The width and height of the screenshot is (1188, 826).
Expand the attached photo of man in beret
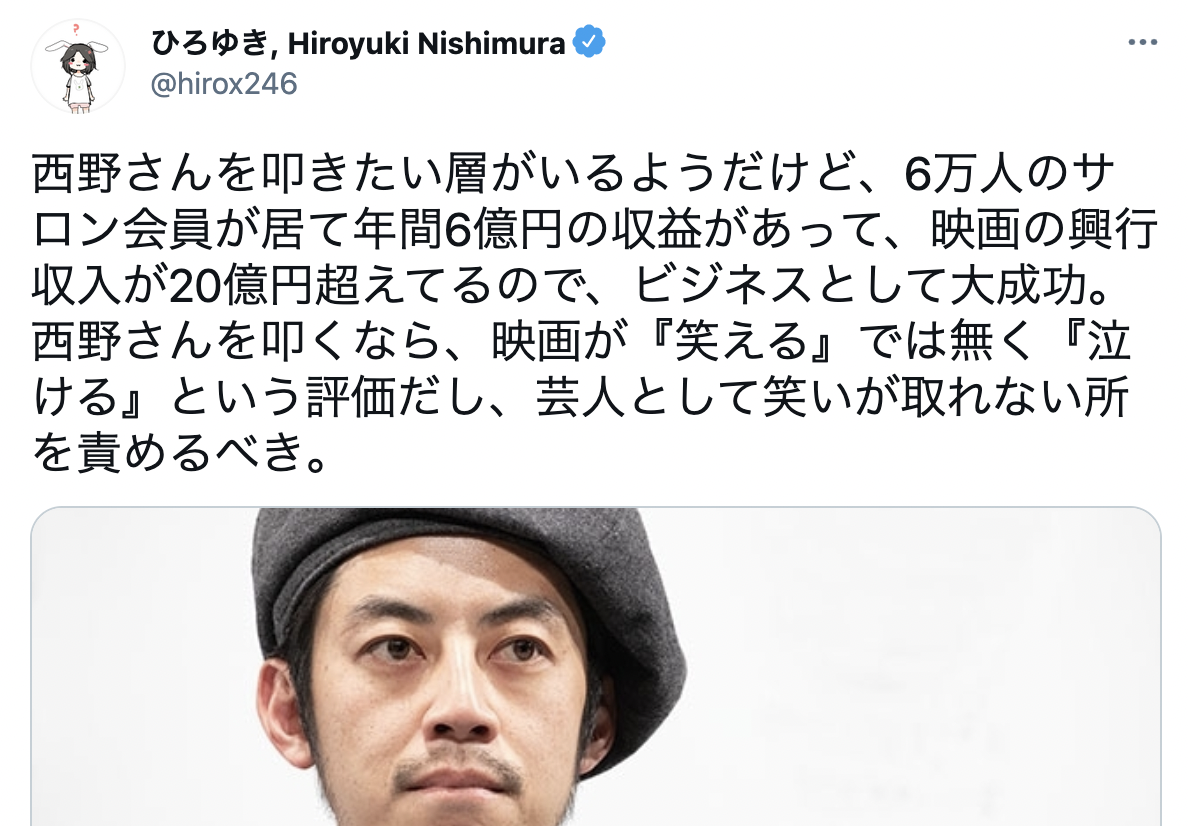pyautogui.click(x=596, y=667)
